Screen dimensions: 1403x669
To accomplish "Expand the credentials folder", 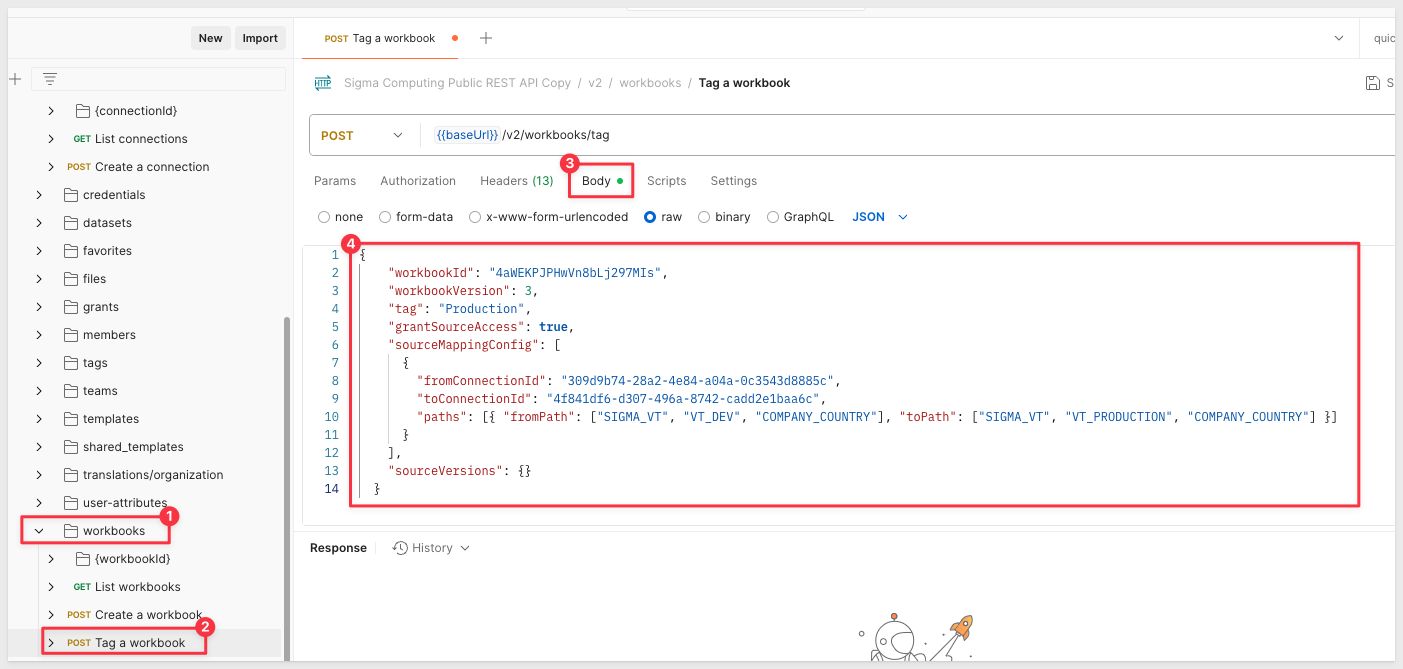I will pos(39,195).
